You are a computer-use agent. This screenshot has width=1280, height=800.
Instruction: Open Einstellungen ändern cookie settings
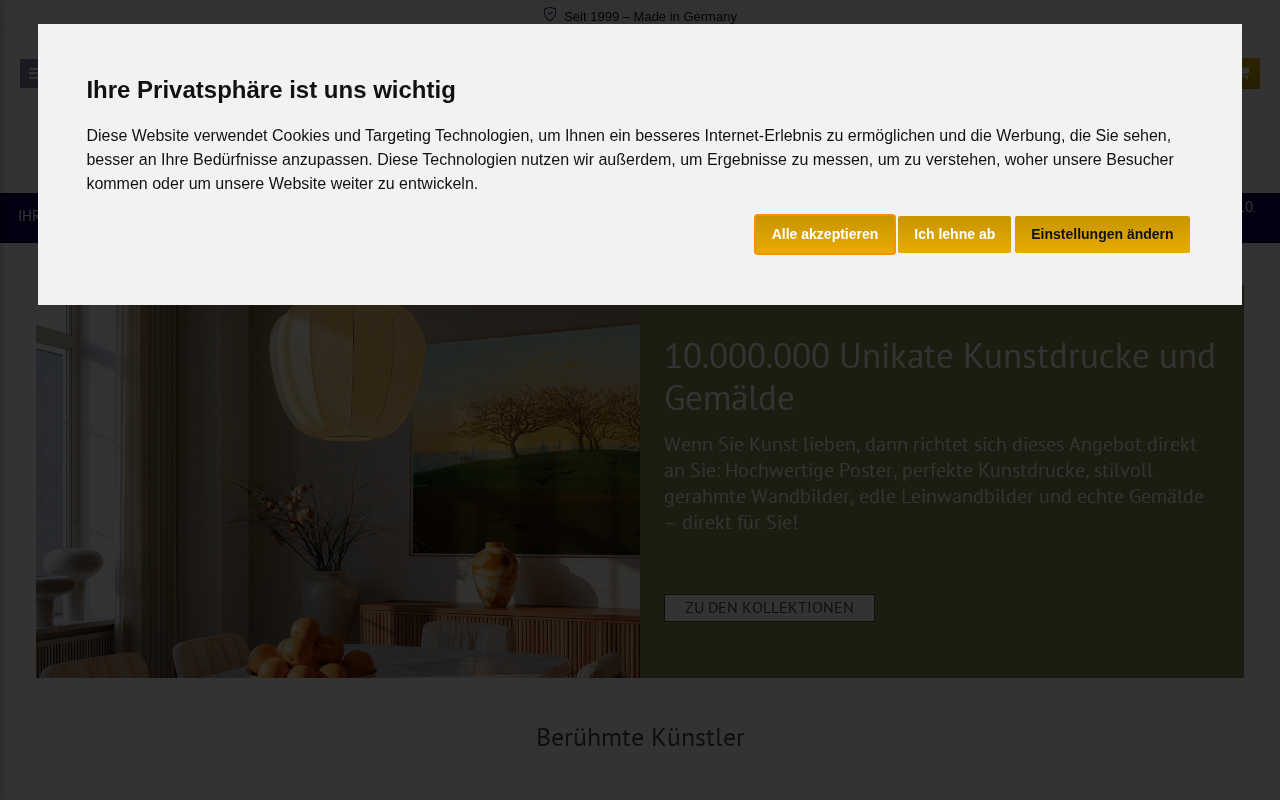tap(1102, 234)
